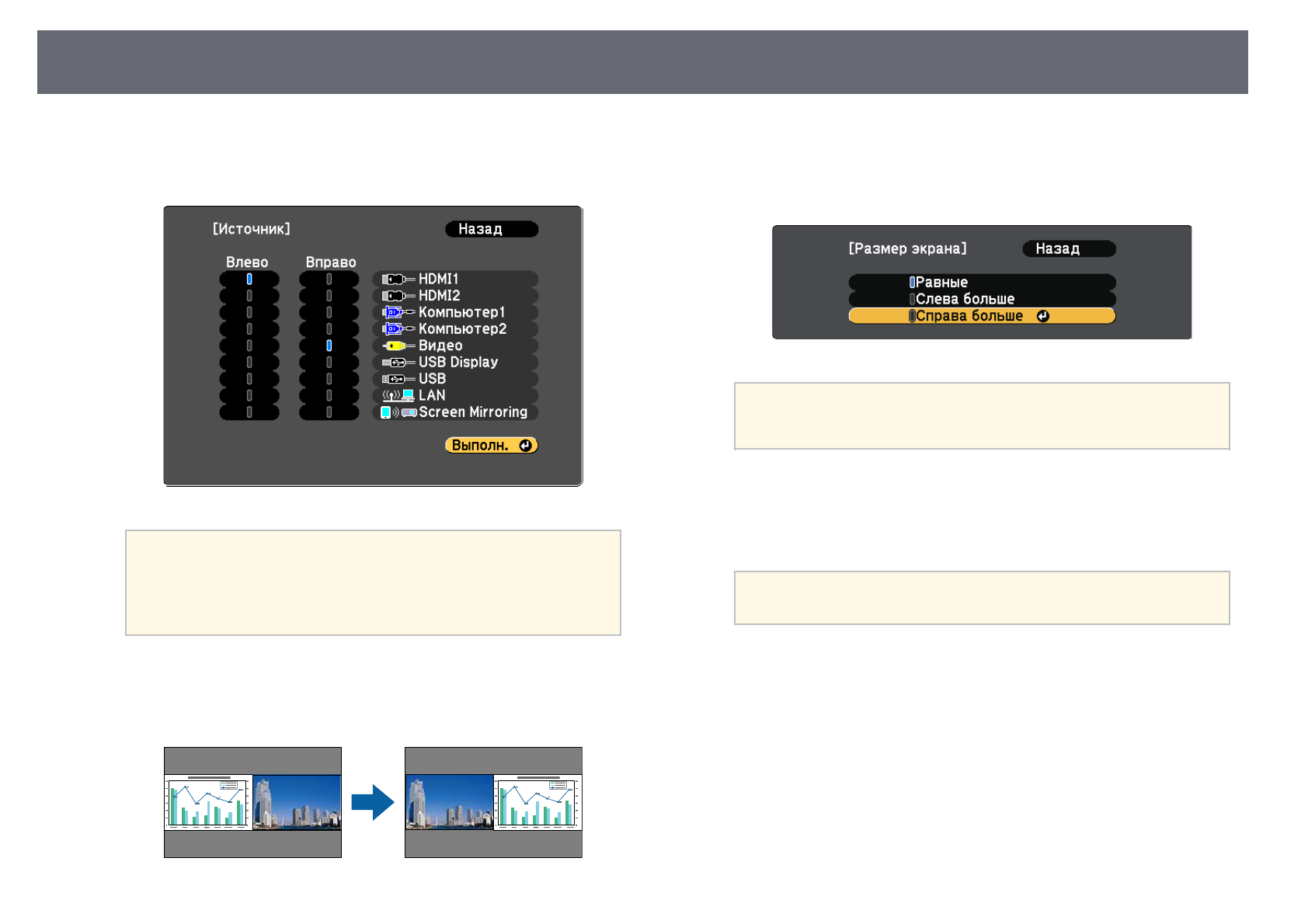Viewport: 1308px width, 924px height.
Task: Select Видео radio in Вправо column
Action: coord(329,346)
